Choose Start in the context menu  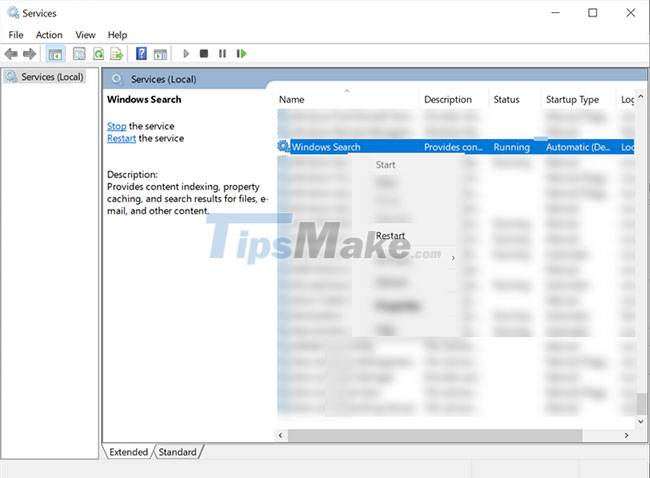(385, 165)
